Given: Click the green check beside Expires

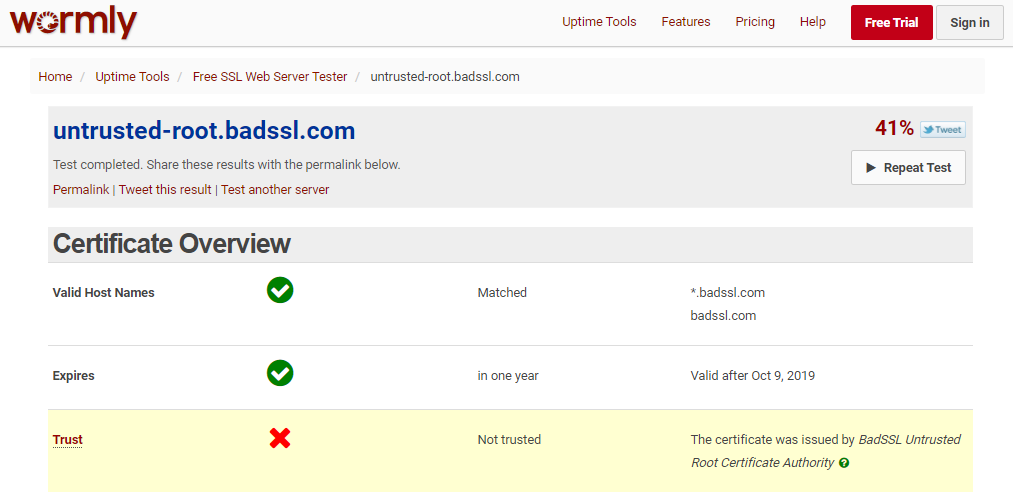Looking at the screenshot, I should point(280,374).
